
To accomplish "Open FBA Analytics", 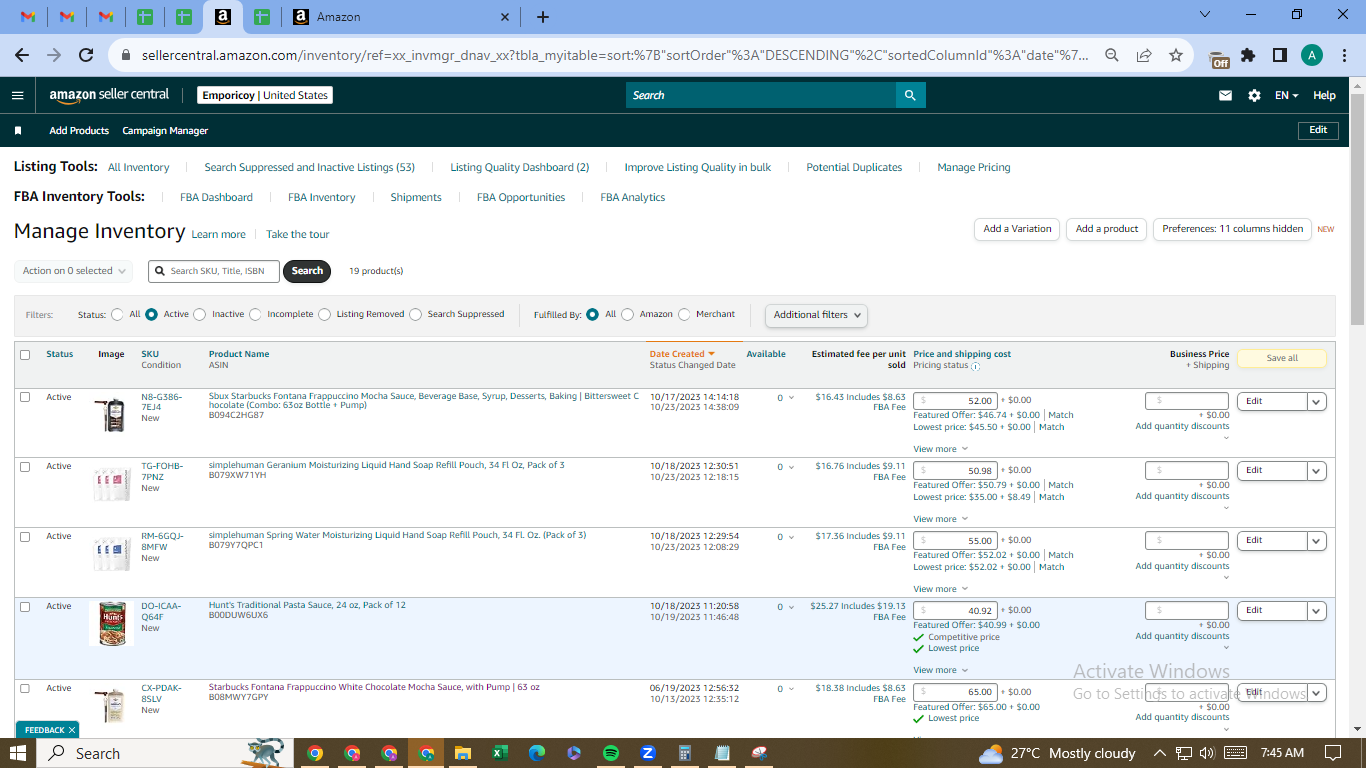I will click(x=632, y=197).
